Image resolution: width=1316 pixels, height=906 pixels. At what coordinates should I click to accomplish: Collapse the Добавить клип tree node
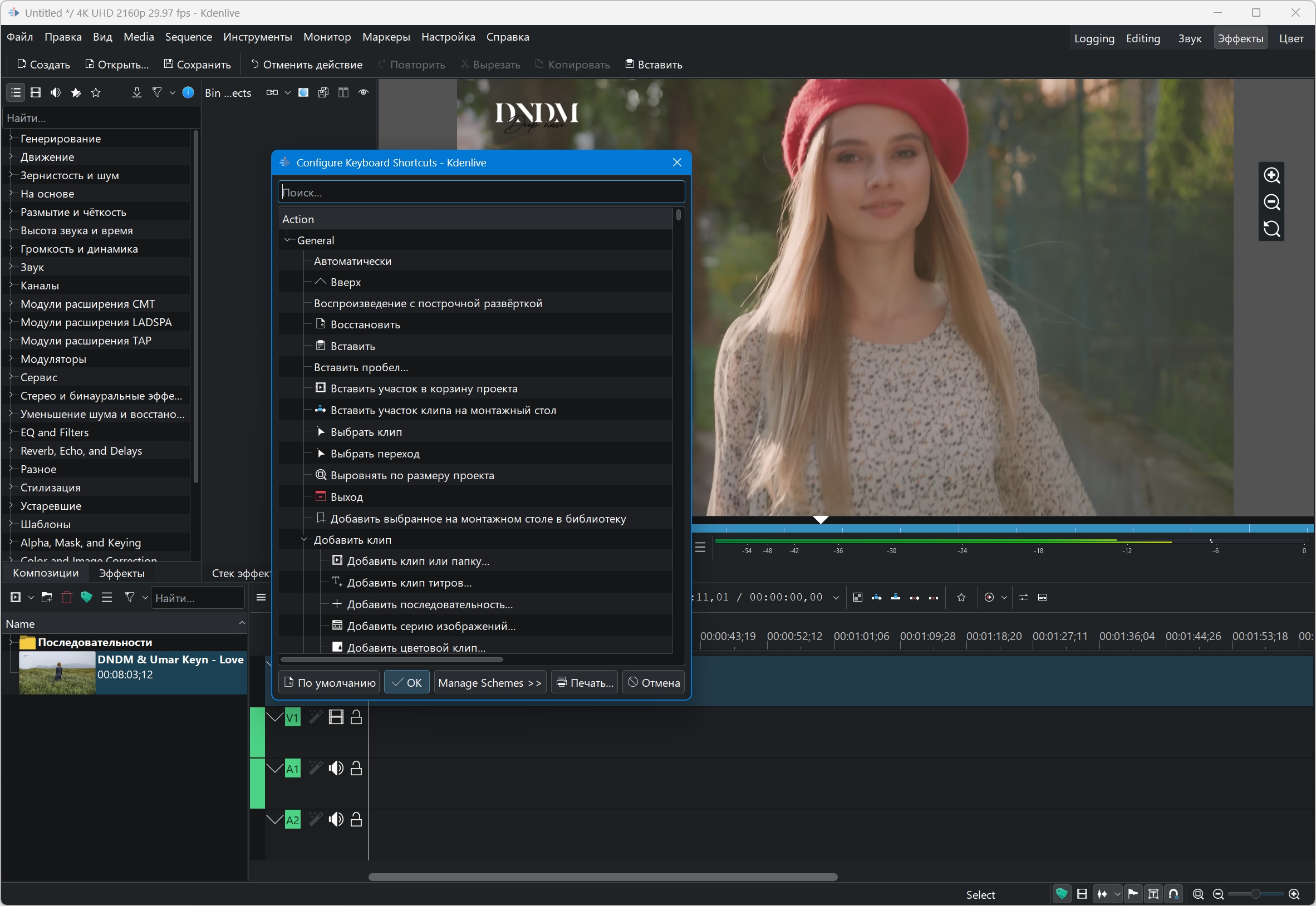[305, 540]
